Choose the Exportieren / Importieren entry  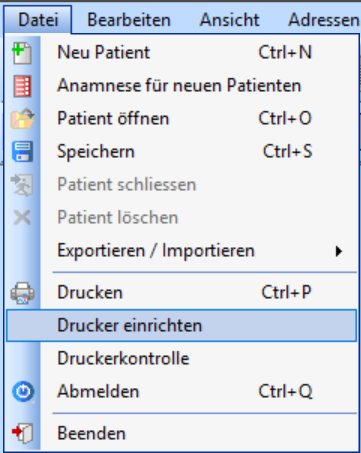181,251
